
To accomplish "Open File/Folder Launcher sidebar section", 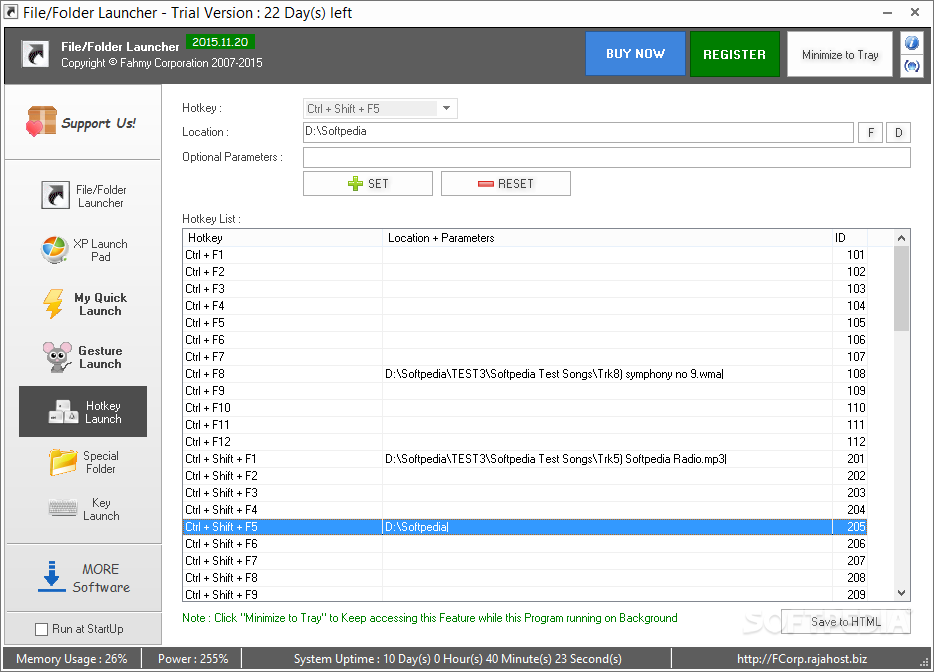I will tap(83, 195).
